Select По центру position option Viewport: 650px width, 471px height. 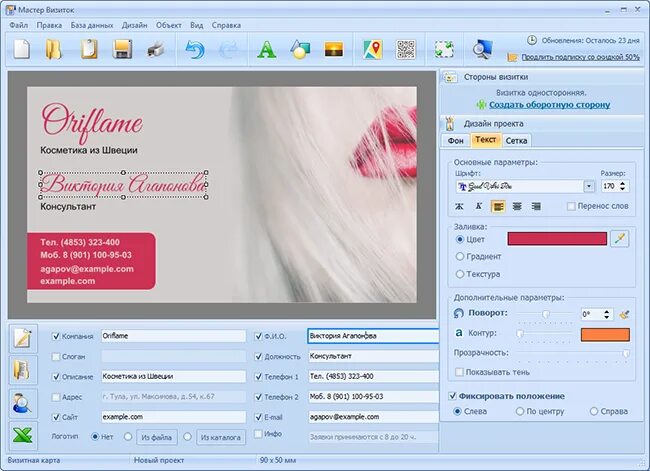[519, 411]
